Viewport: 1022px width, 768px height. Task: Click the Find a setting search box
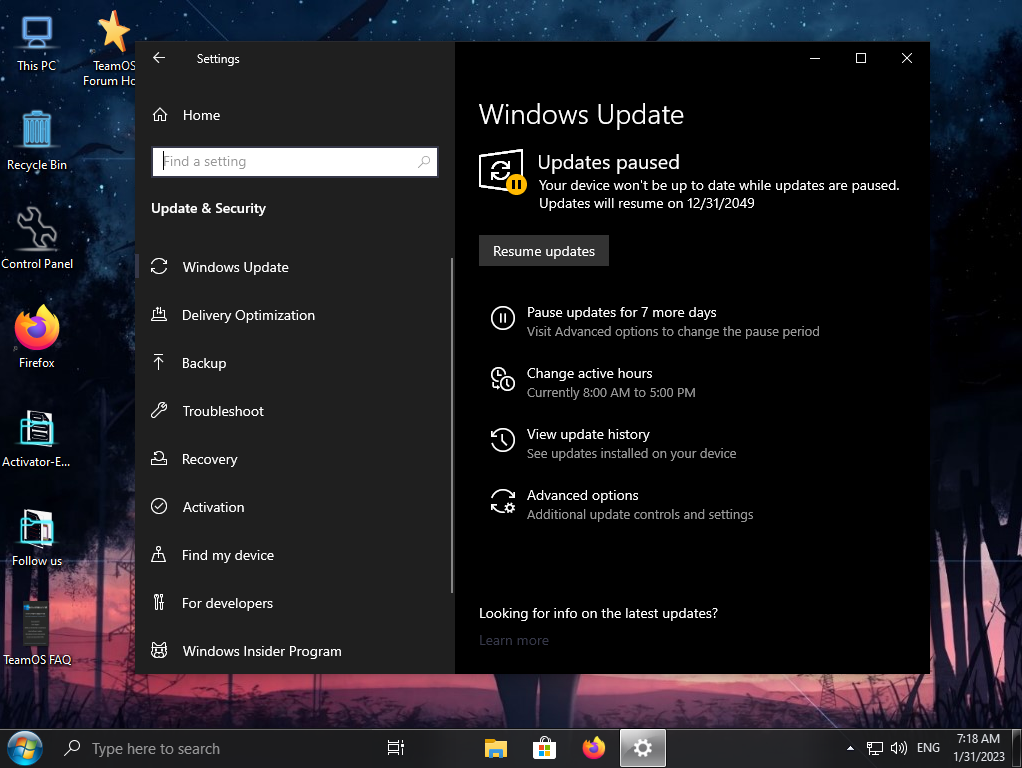click(x=295, y=162)
